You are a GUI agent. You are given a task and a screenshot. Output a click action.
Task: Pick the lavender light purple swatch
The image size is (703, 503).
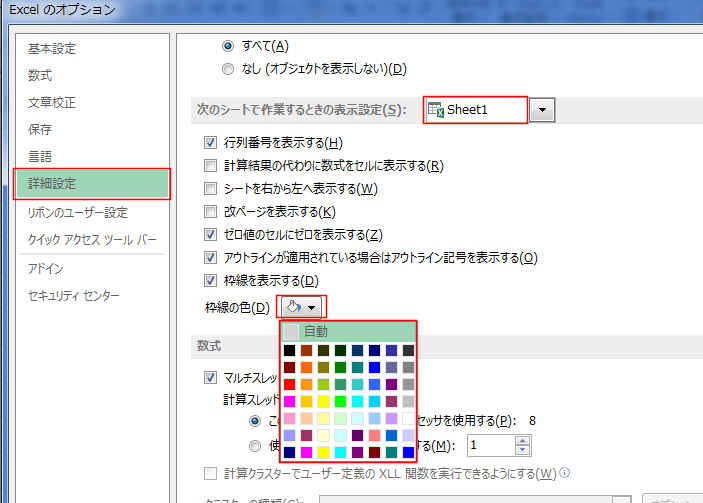pyautogui.click(x=391, y=418)
